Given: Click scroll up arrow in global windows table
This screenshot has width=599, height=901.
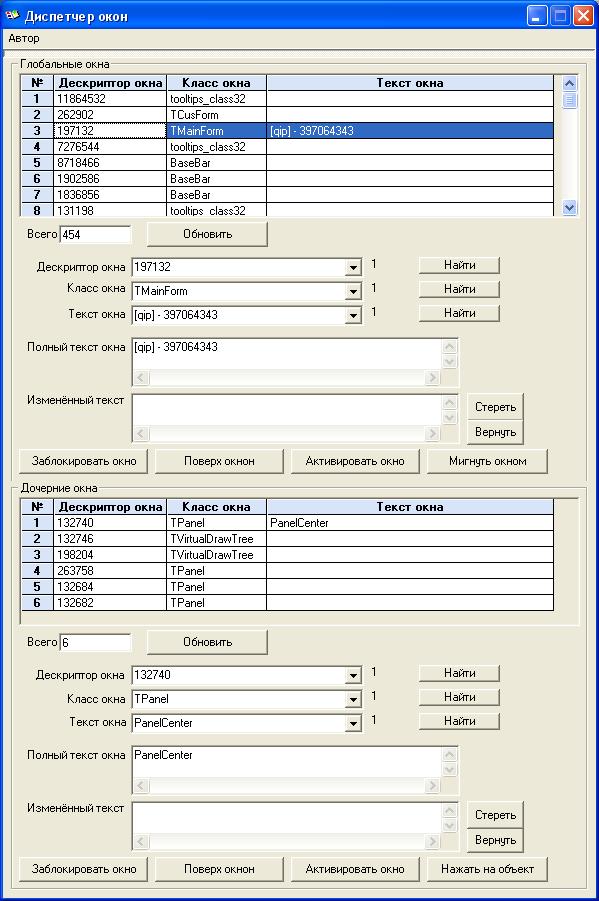Looking at the screenshot, I should click(x=569, y=83).
